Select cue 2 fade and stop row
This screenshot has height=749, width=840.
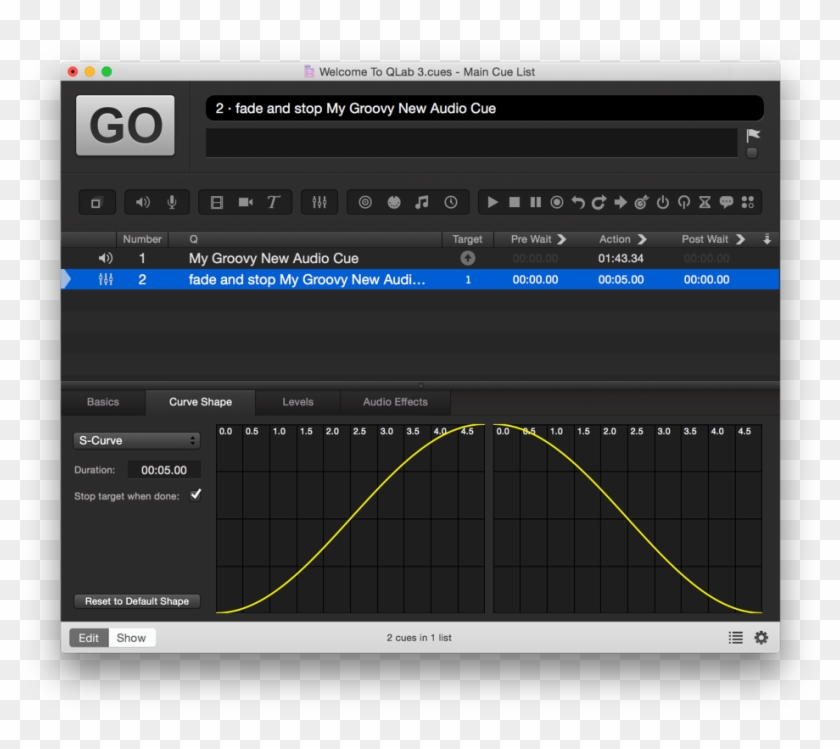click(420, 279)
